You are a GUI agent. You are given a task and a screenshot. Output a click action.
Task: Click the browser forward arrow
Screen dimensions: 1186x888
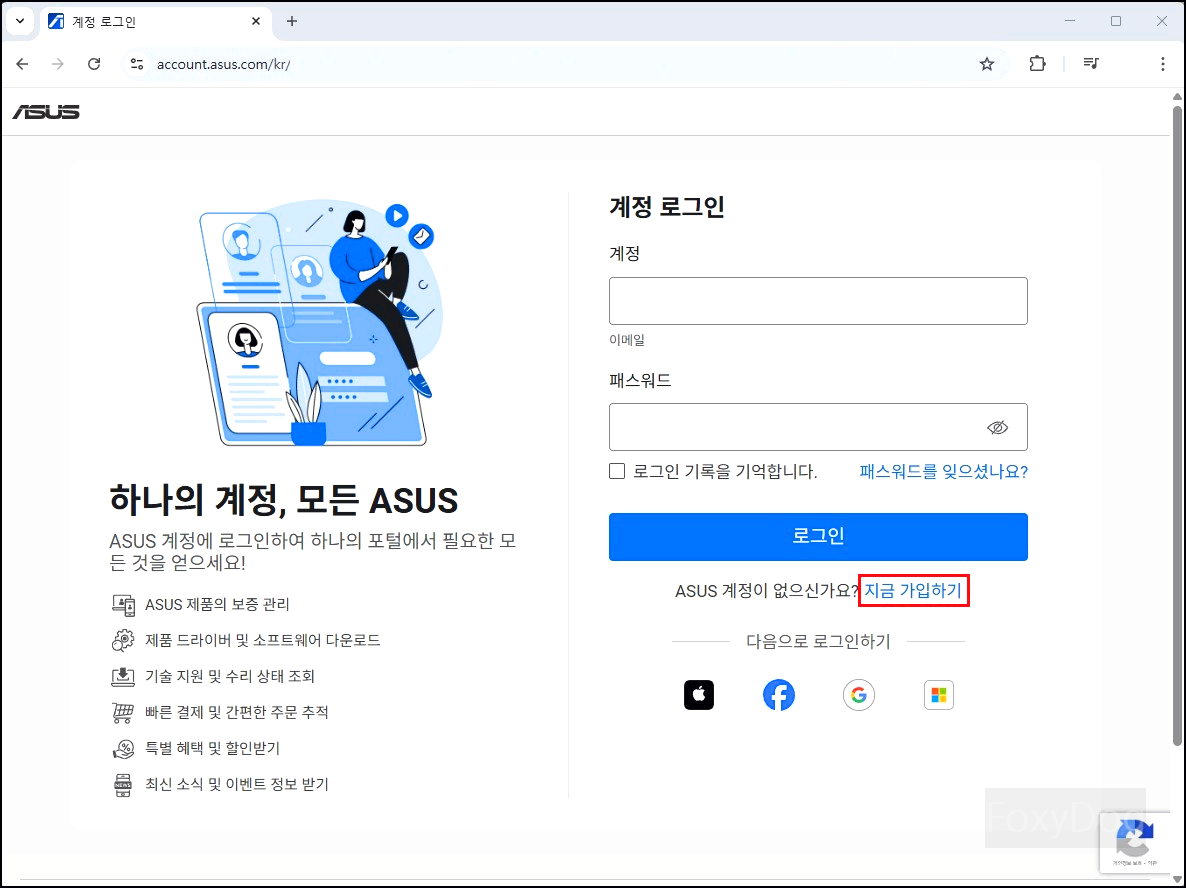pyautogui.click(x=57, y=64)
